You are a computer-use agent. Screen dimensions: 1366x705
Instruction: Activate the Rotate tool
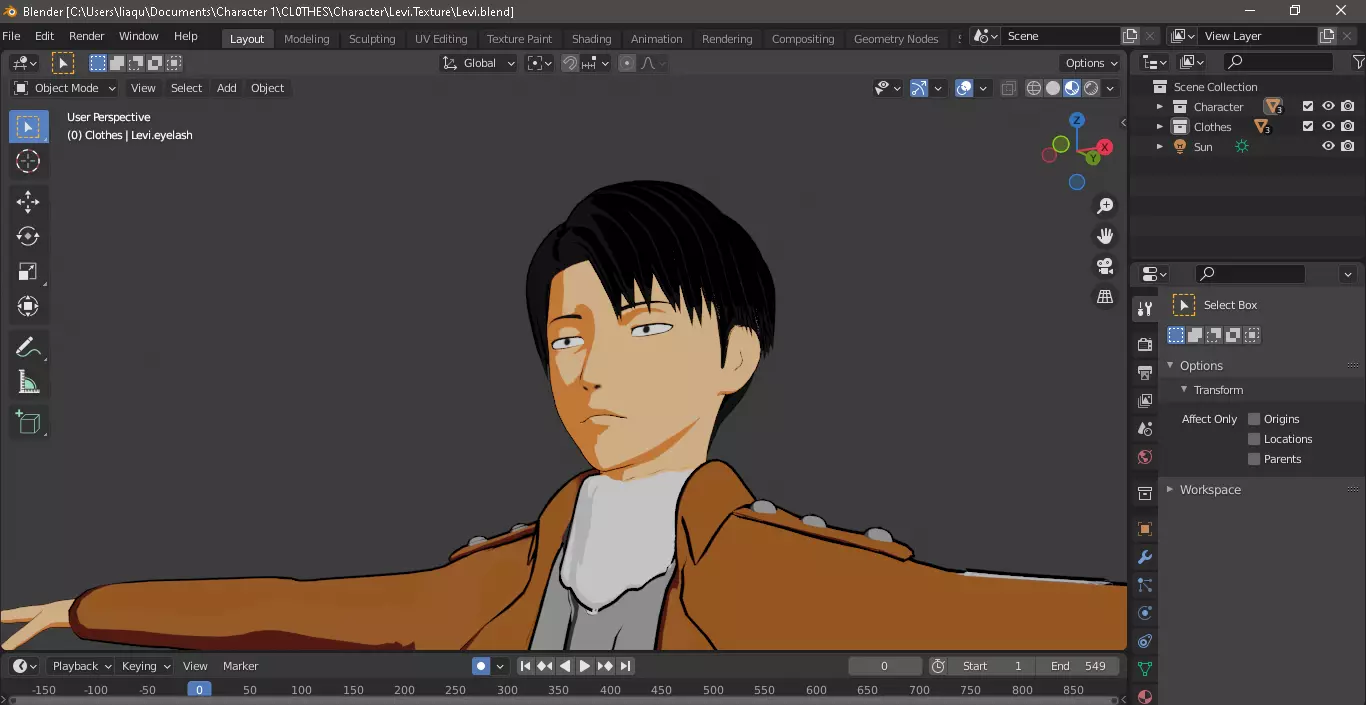(28, 237)
